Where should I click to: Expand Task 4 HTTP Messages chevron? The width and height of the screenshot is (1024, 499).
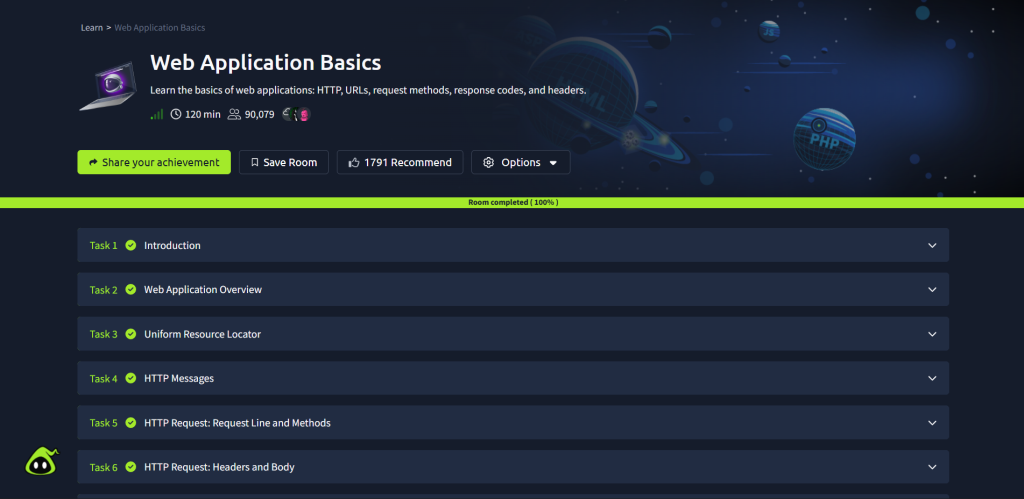click(x=932, y=379)
